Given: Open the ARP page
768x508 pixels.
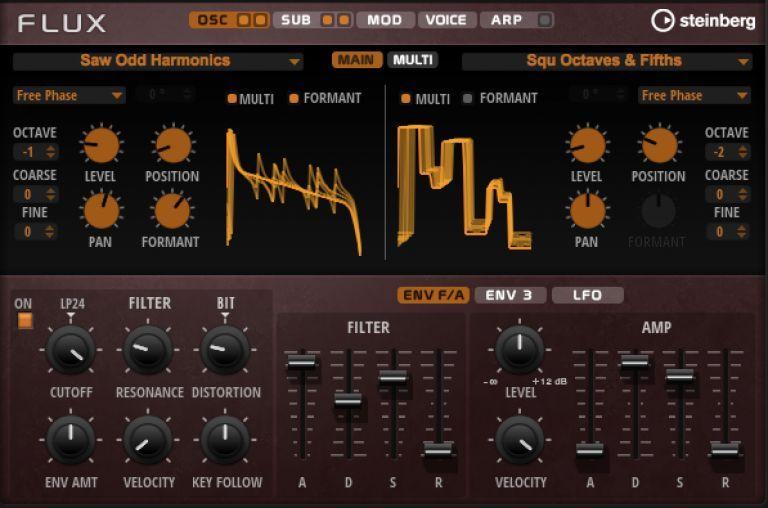Looking at the screenshot, I should pyautogui.click(x=506, y=20).
